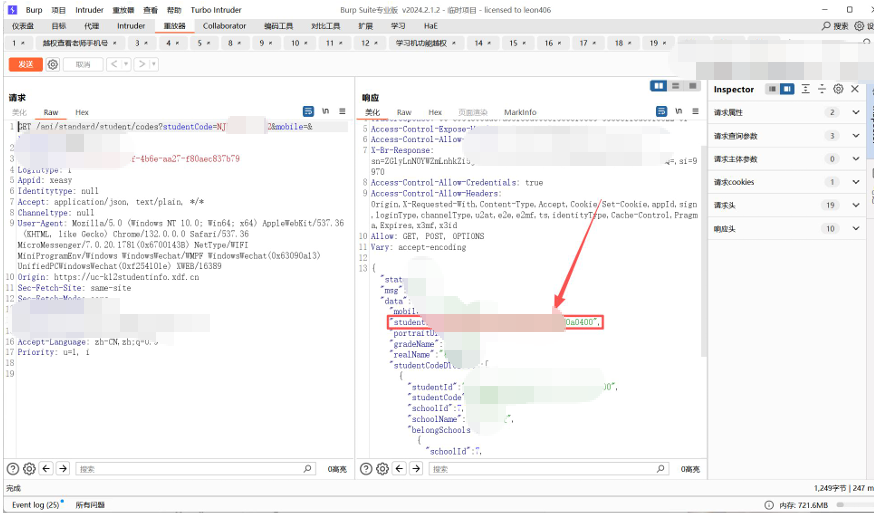Focus the request pane search field
The width and height of the screenshot is (874, 516).
point(195,469)
